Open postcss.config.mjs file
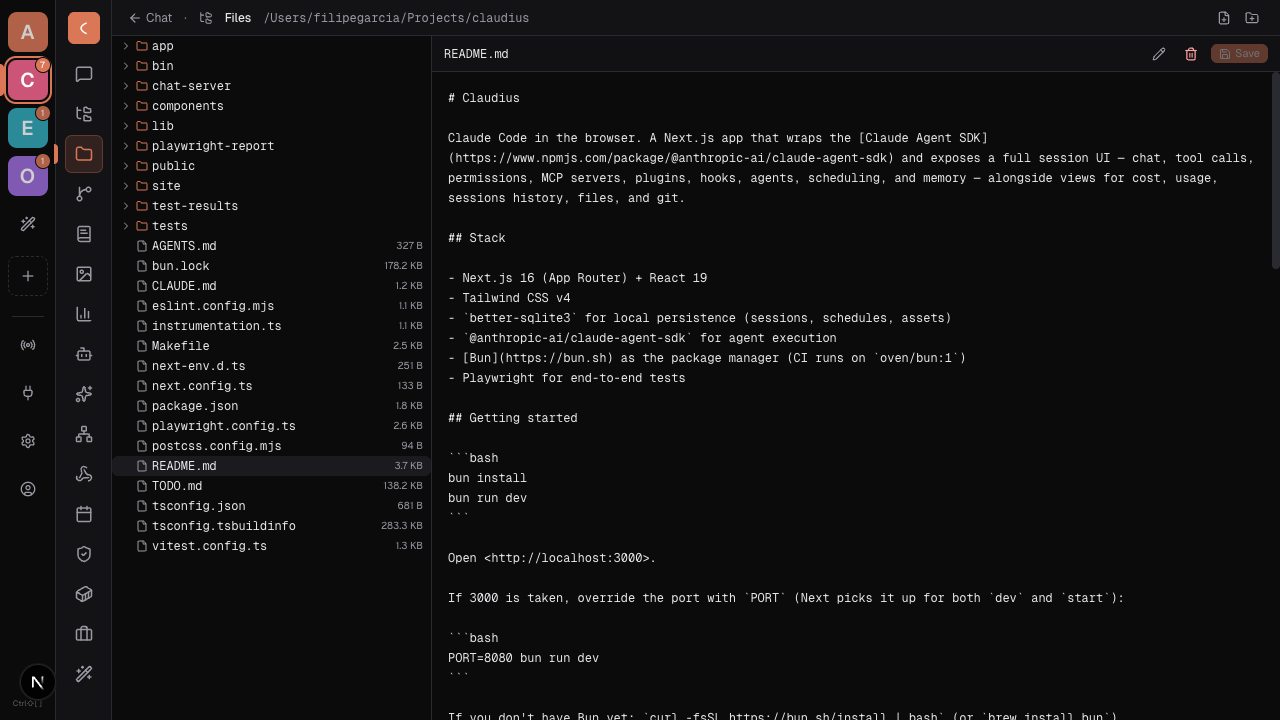This screenshot has width=1280, height=720. pyautogui.click(x=272, y=446)
